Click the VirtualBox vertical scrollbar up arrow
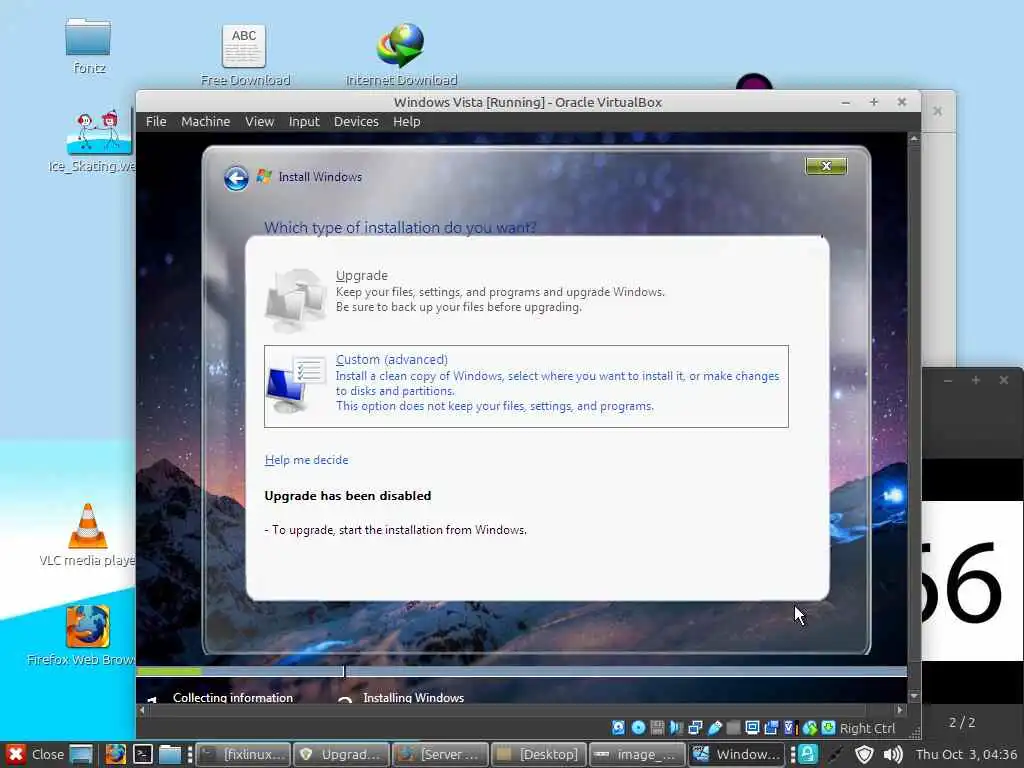1024x768 pixels. pos(914,138)
